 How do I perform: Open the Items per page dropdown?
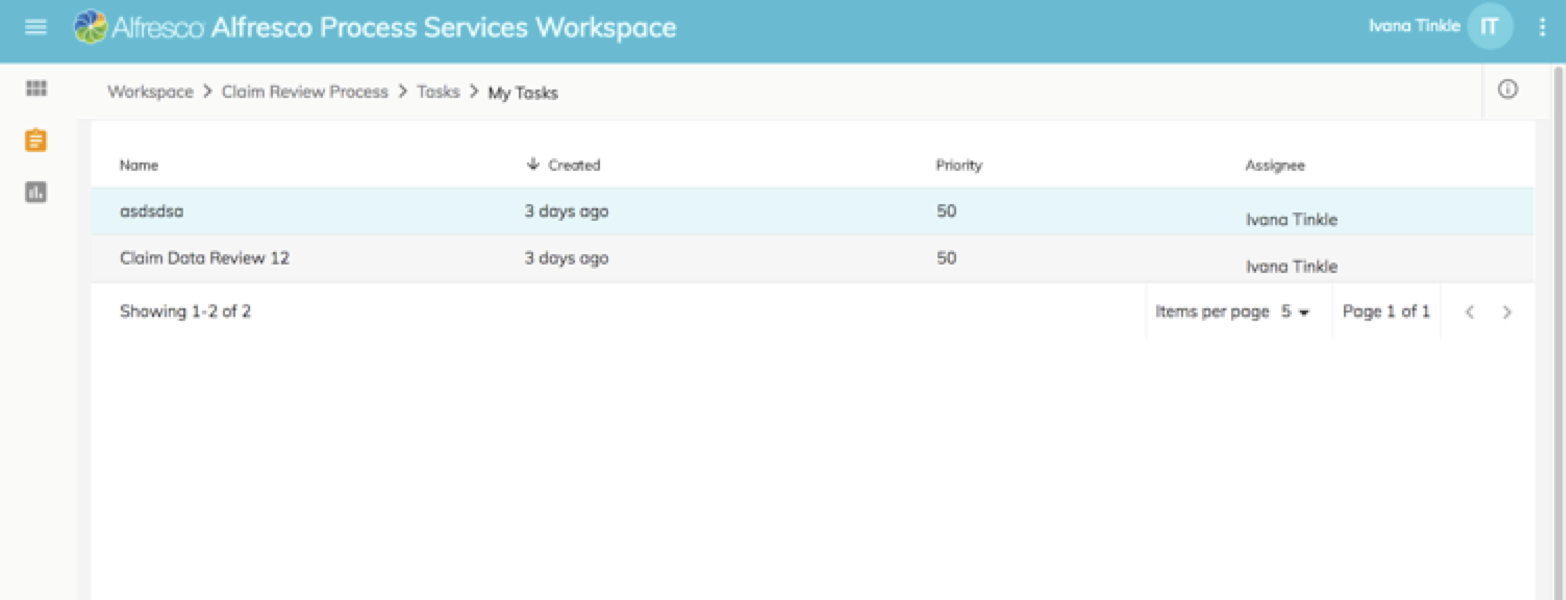click(x=1291, y=311)
